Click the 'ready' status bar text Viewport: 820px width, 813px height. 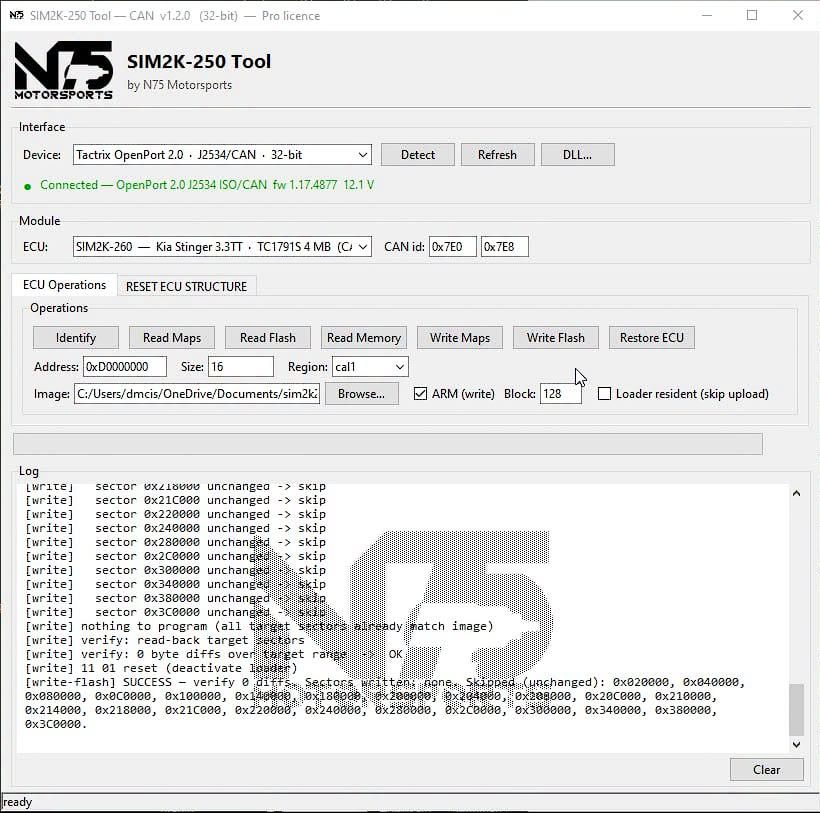pyautogui.click(x=17, y=802)
